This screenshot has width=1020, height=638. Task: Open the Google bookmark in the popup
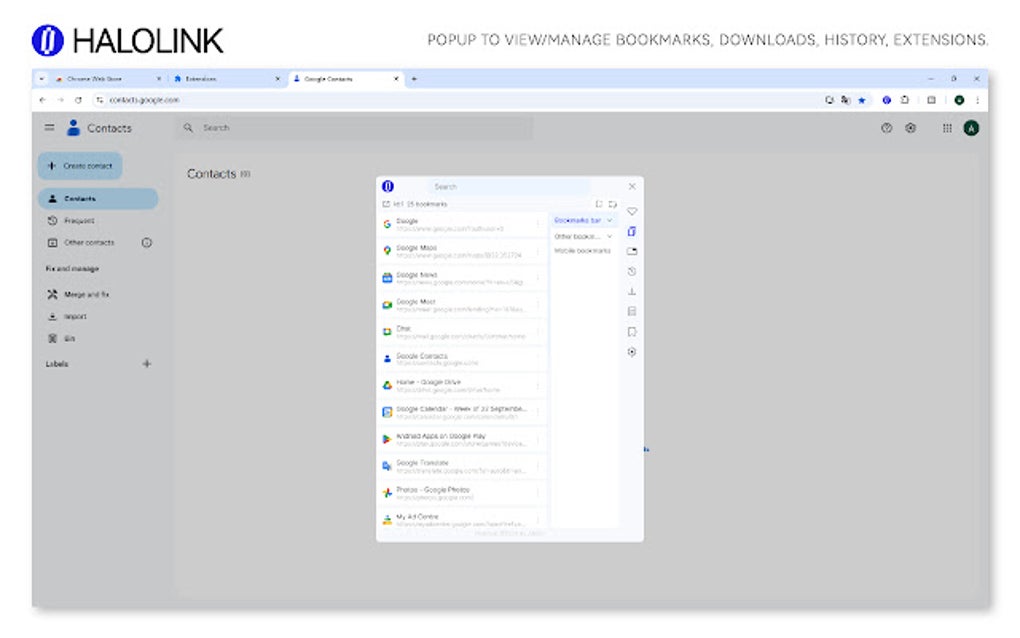462,224
